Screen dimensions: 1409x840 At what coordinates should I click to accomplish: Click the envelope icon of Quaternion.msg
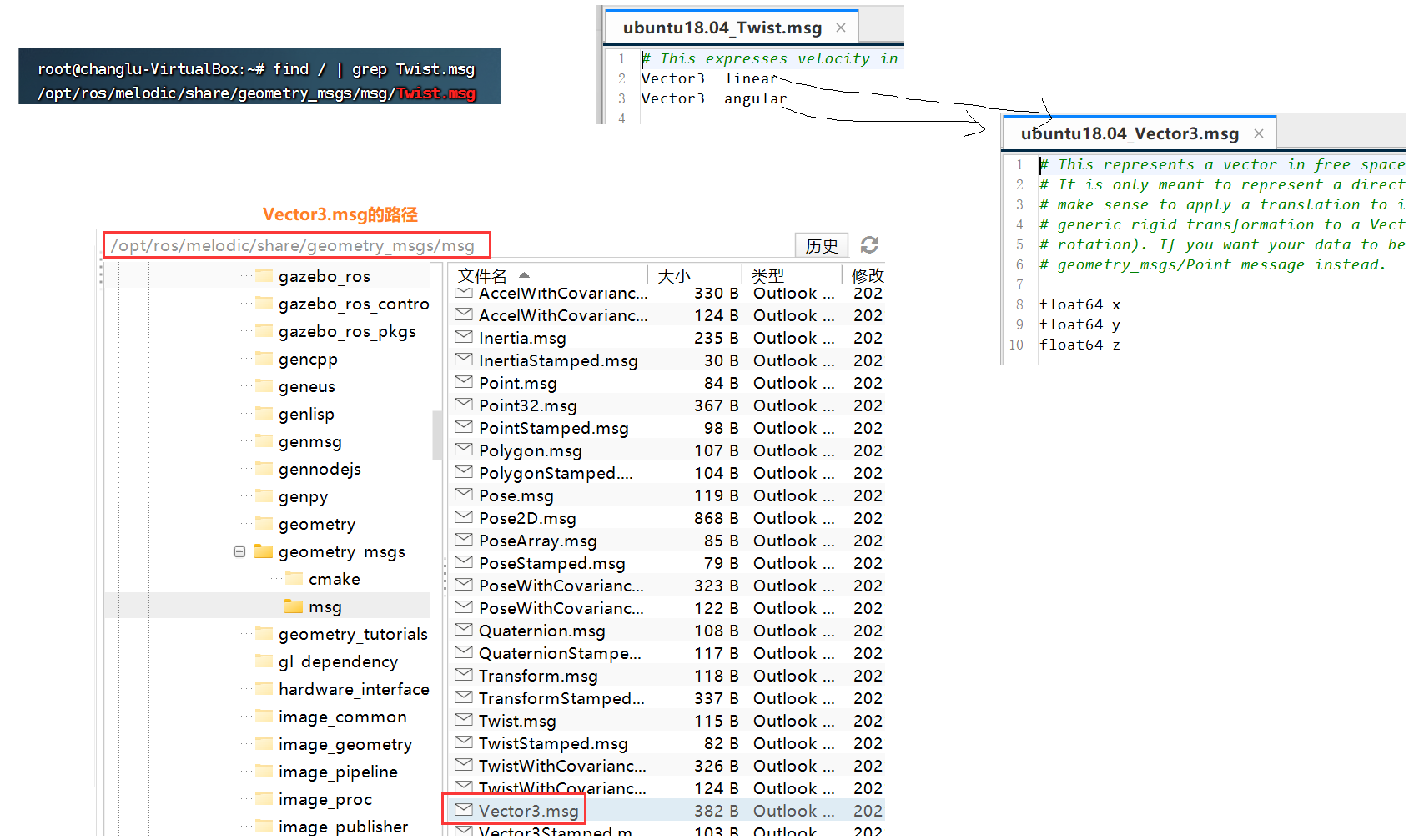(464, 630)
